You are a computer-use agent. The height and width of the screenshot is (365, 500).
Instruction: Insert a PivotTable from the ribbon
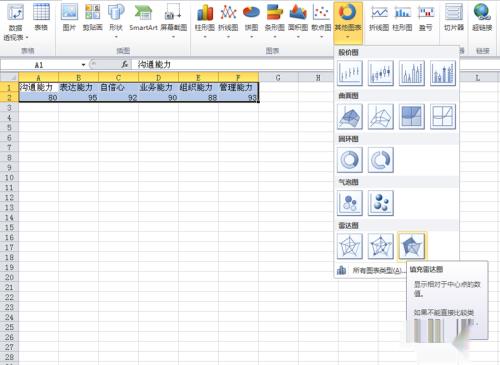(x=15, y=23)
